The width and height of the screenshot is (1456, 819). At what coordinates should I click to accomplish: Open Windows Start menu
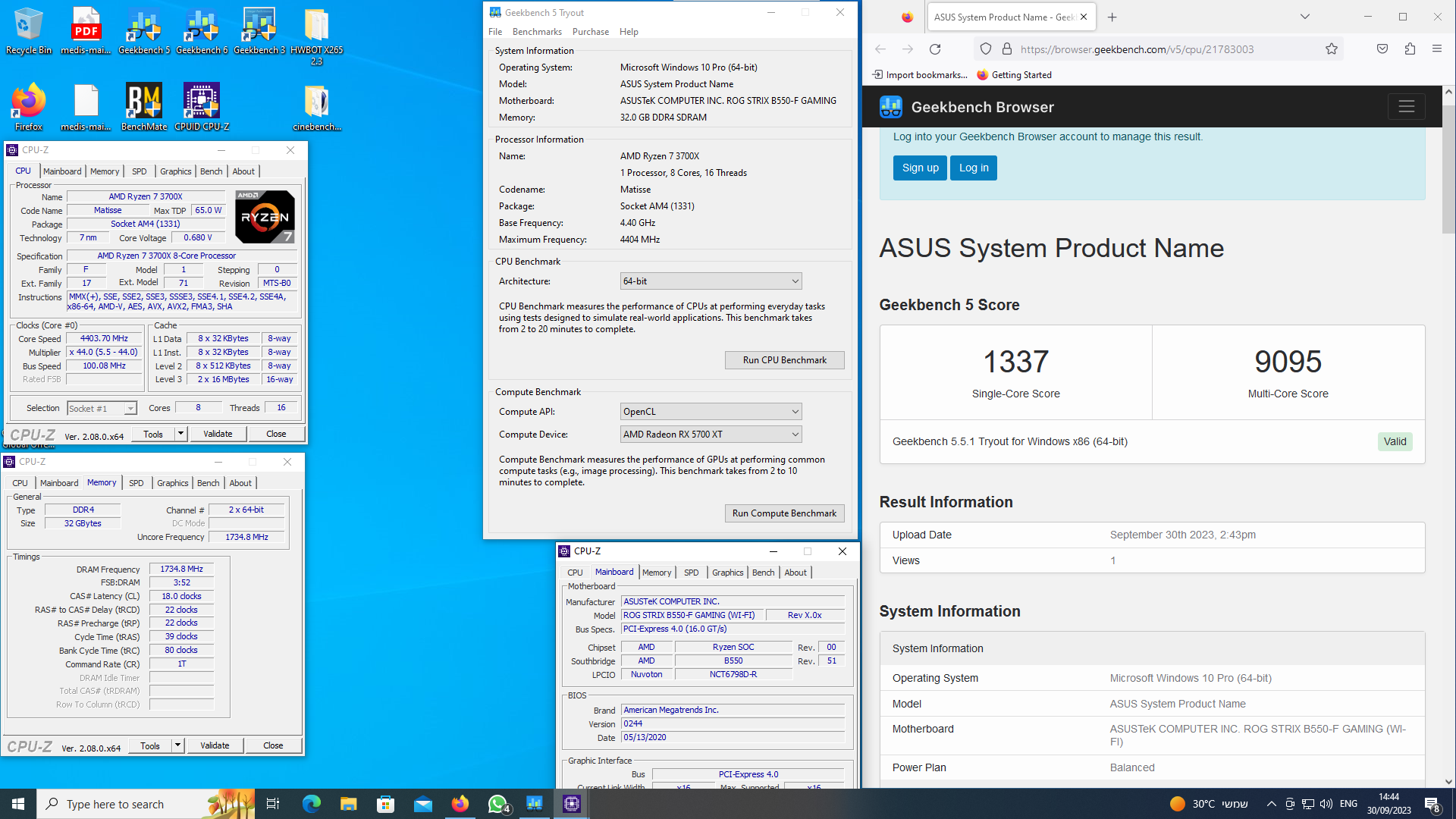coord(18,804)
